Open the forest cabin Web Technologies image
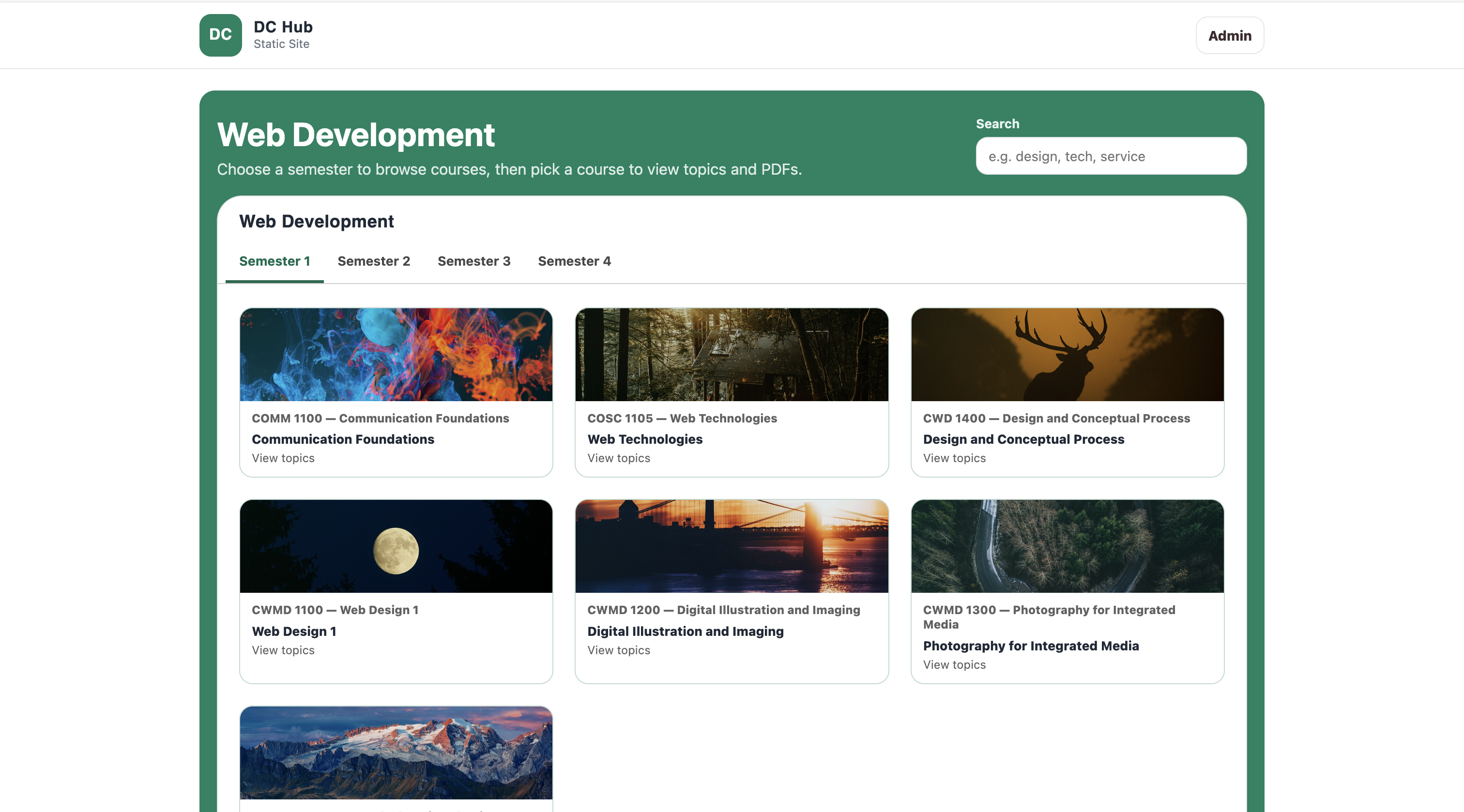 click(732, 355)
